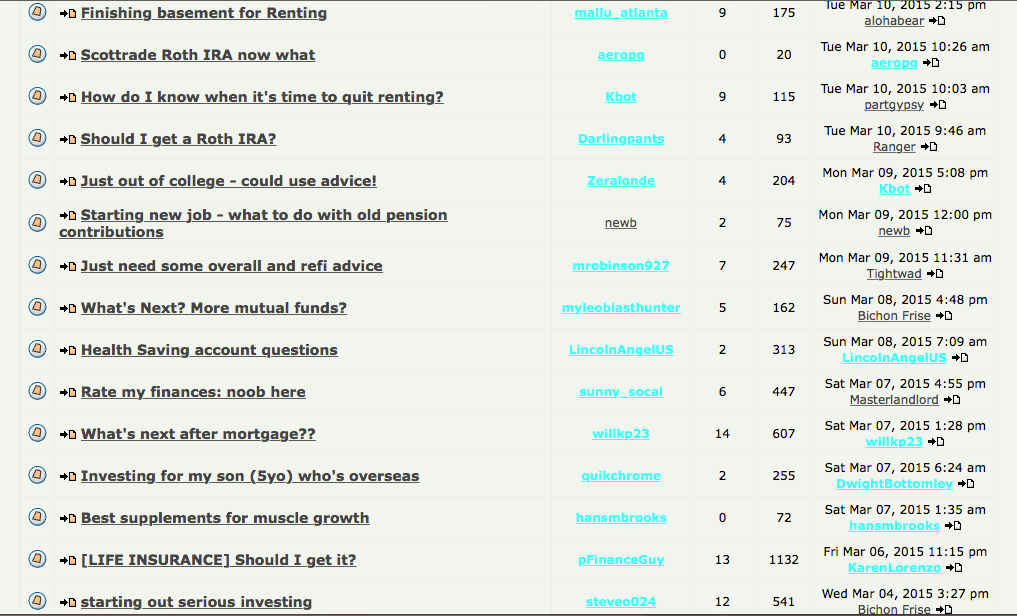Screen dimensions: 1017x616
Task: Open last-post icon after KarenLorenzo
Action: pyautogui.click(x=954, y=568)
